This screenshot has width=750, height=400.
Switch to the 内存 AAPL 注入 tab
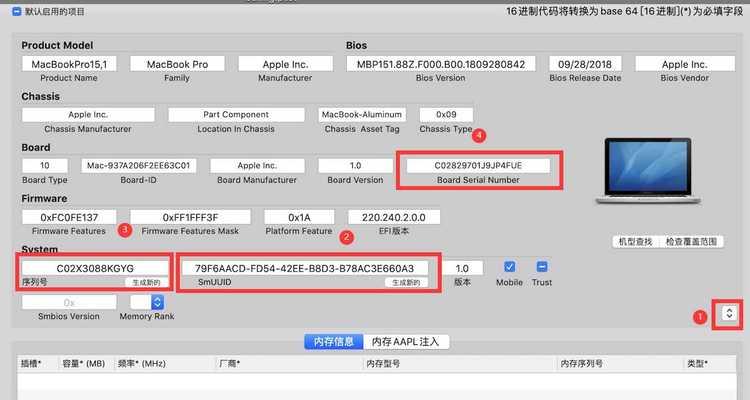coord(406,342)
